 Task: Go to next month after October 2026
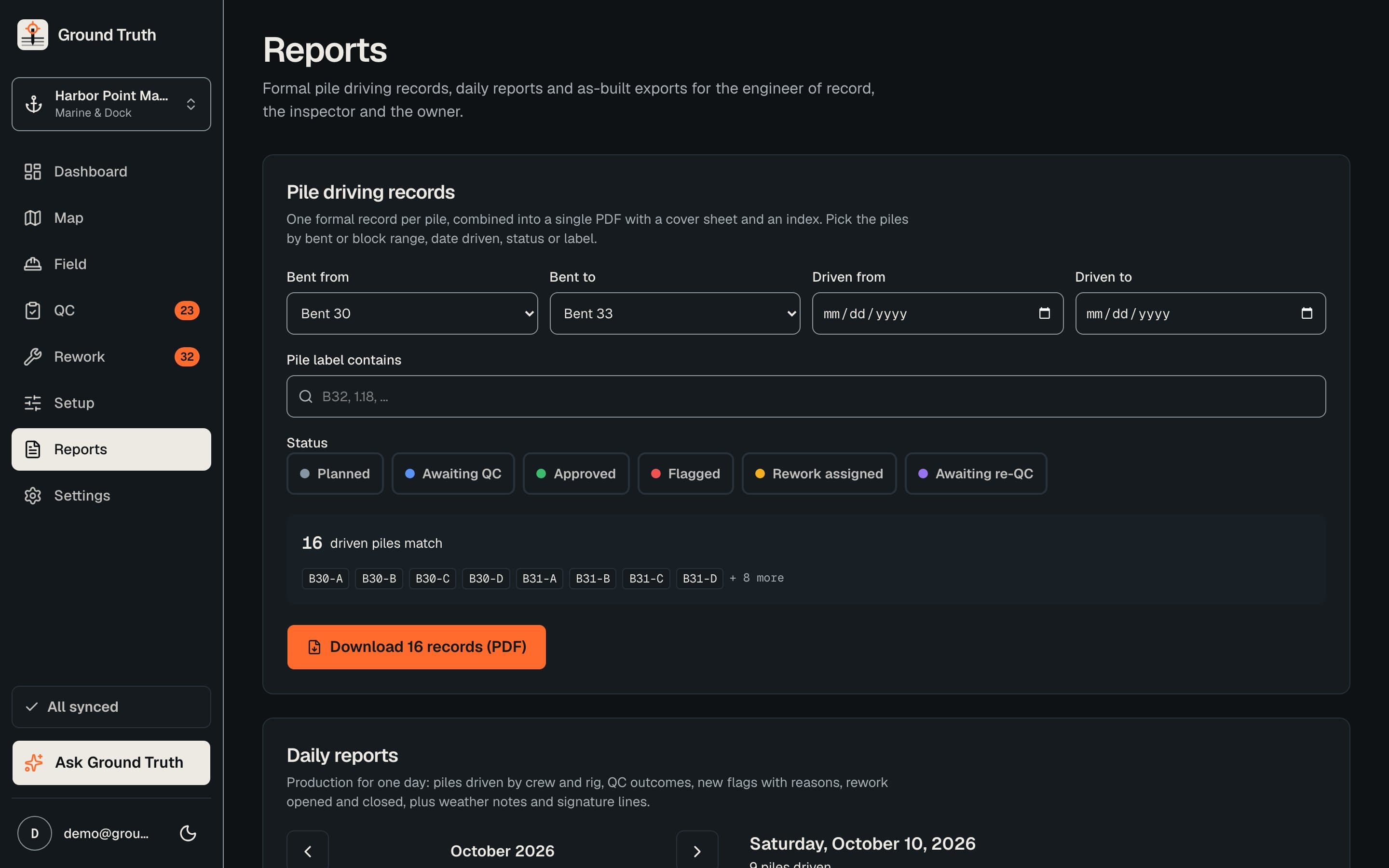(697, 851)
